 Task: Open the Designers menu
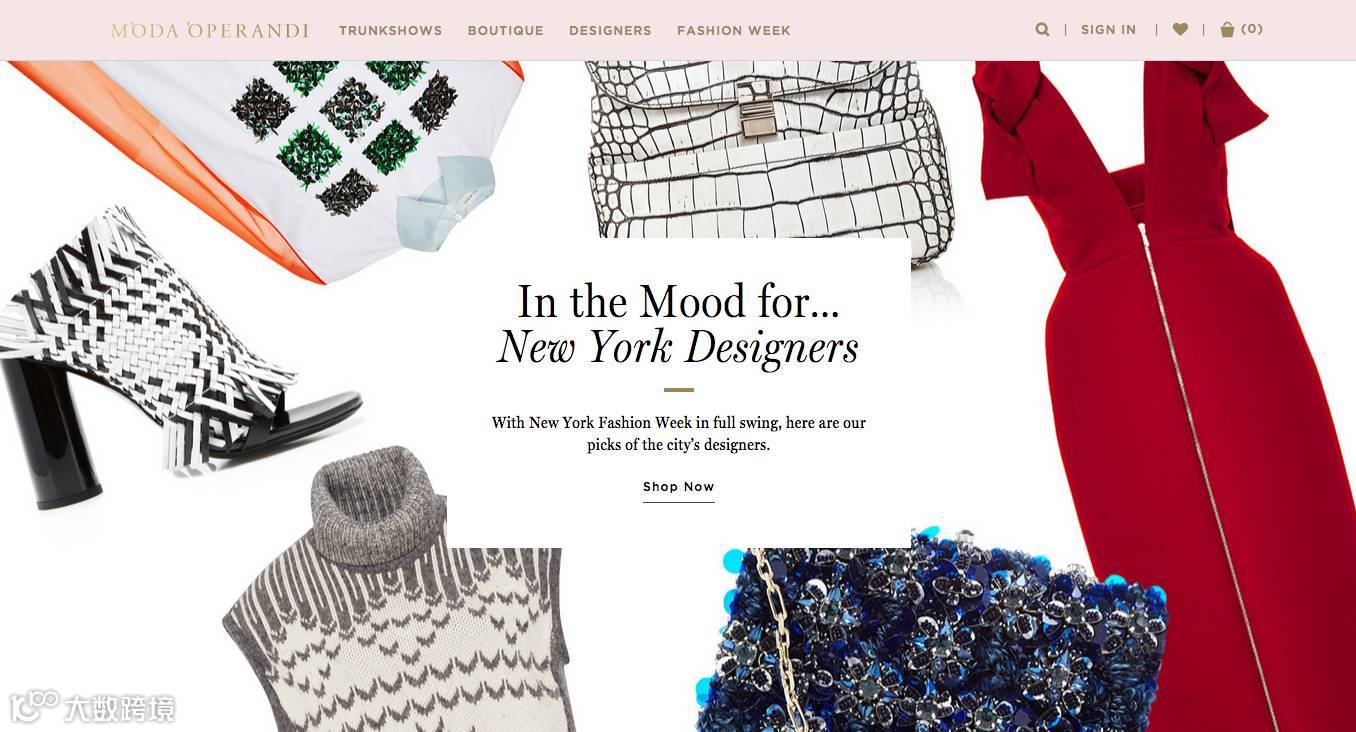coord(610,31)
